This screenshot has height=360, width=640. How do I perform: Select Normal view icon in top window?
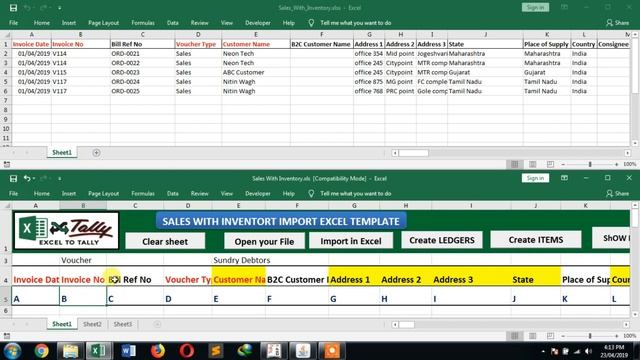[515, 164]
